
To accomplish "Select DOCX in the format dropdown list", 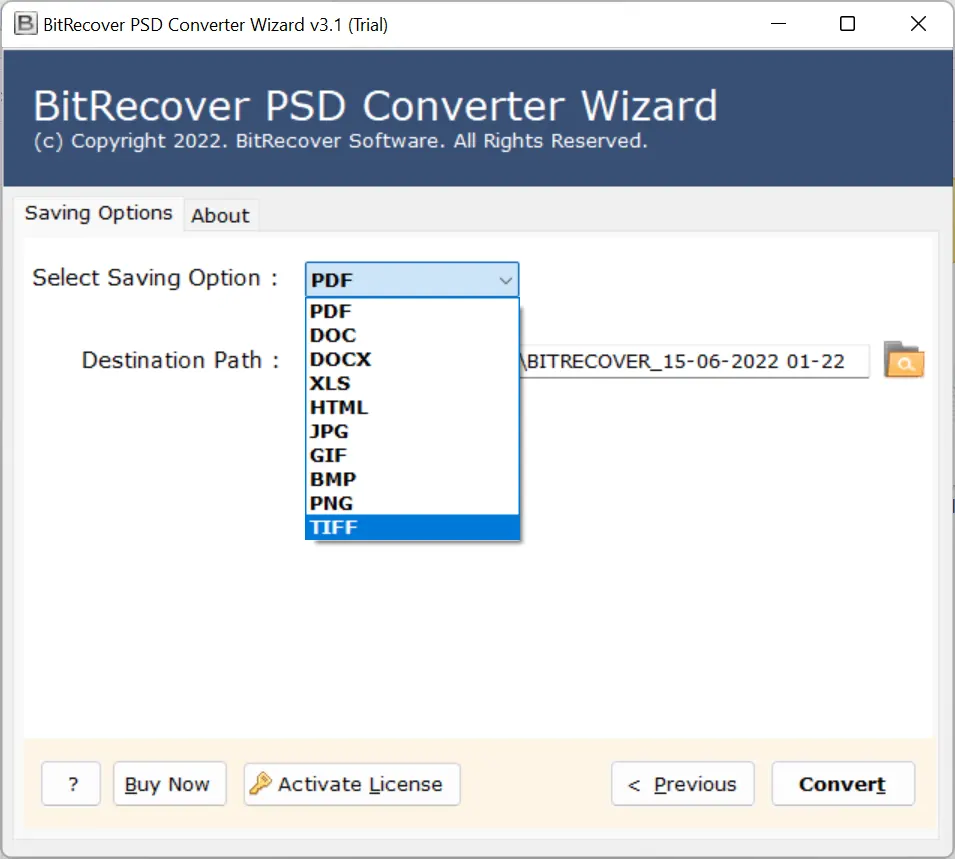I will point(412,359).
